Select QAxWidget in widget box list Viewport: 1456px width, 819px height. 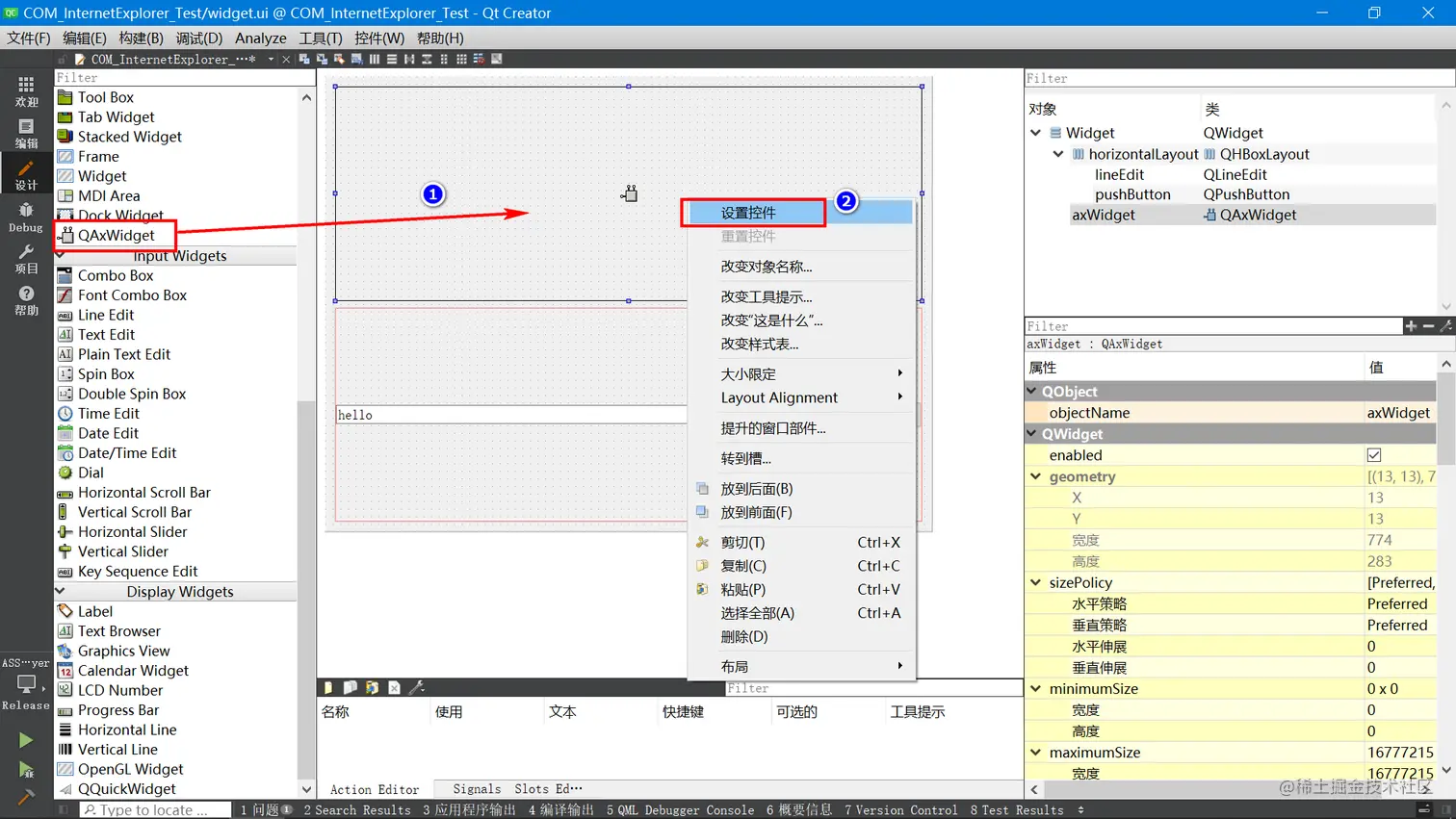(x=117, y=235)
